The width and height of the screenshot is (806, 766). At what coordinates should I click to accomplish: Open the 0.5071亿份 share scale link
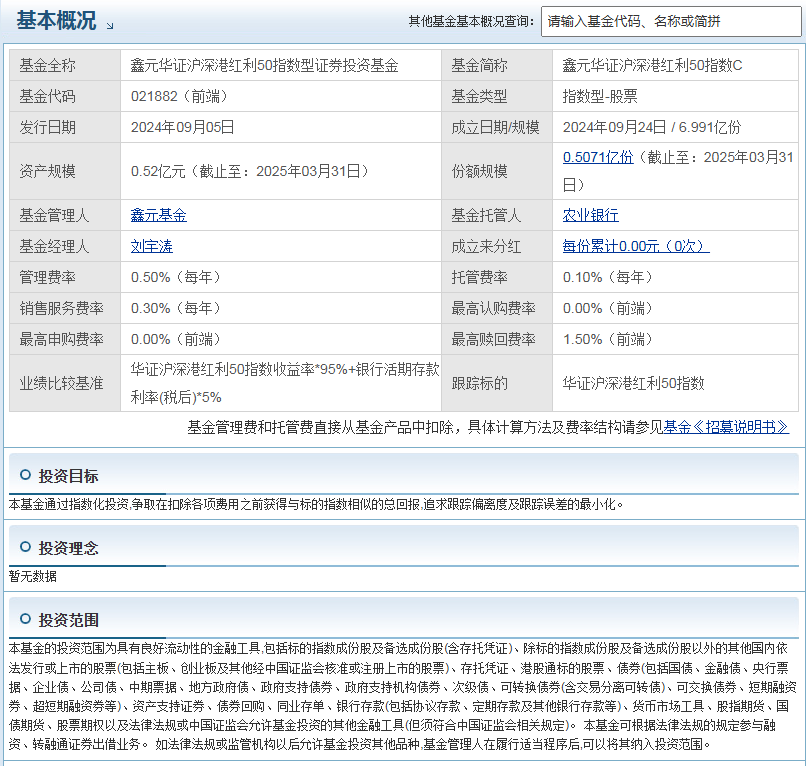click(x=598, y=157)
